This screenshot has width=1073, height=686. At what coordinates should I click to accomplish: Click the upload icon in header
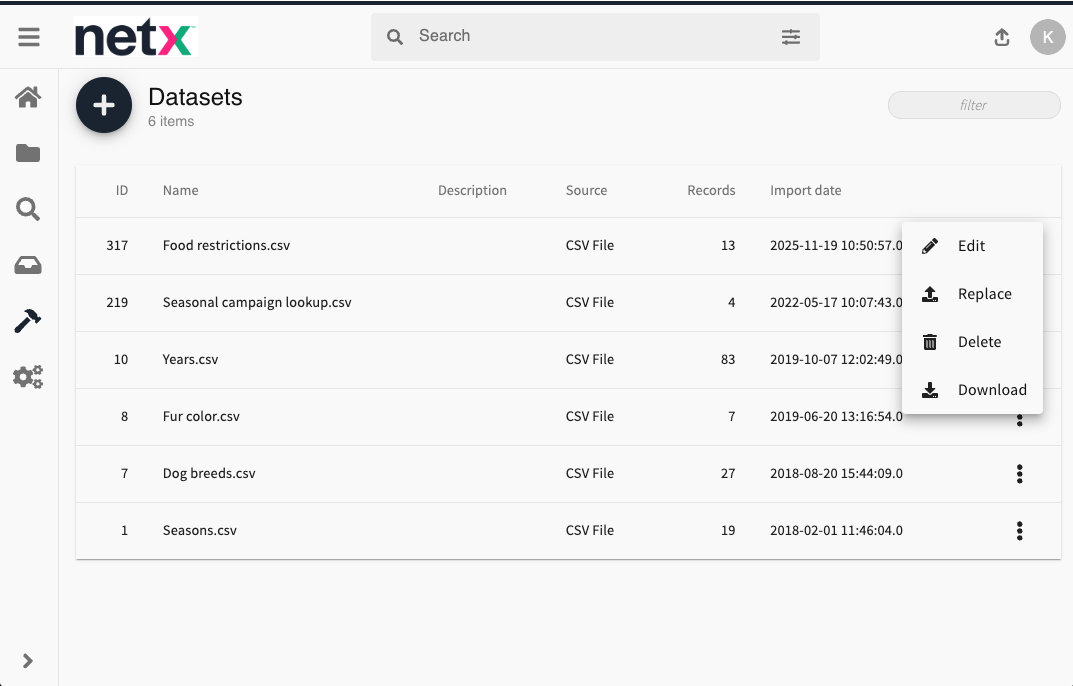tap(1002, 37)
